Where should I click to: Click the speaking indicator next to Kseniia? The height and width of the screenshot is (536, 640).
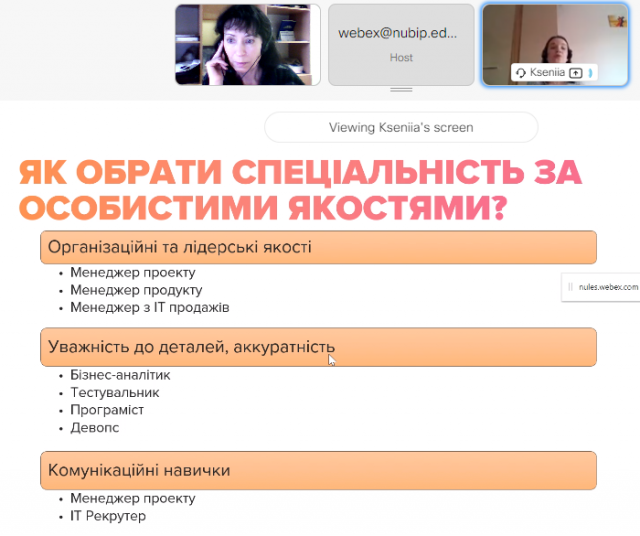pos(590,73)
